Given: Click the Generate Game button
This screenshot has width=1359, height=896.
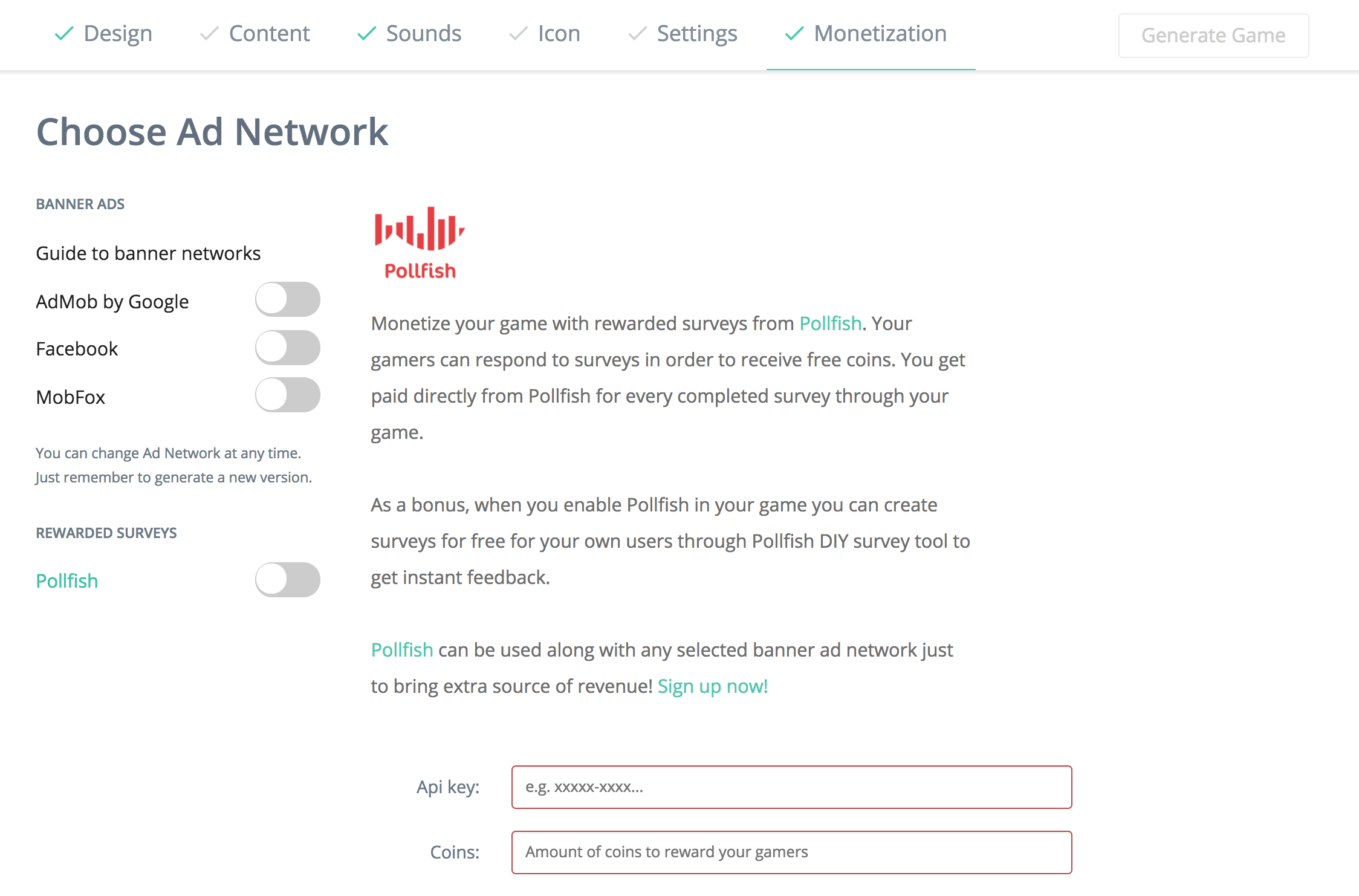Looking at the screenshot, I should [1213, 36].
